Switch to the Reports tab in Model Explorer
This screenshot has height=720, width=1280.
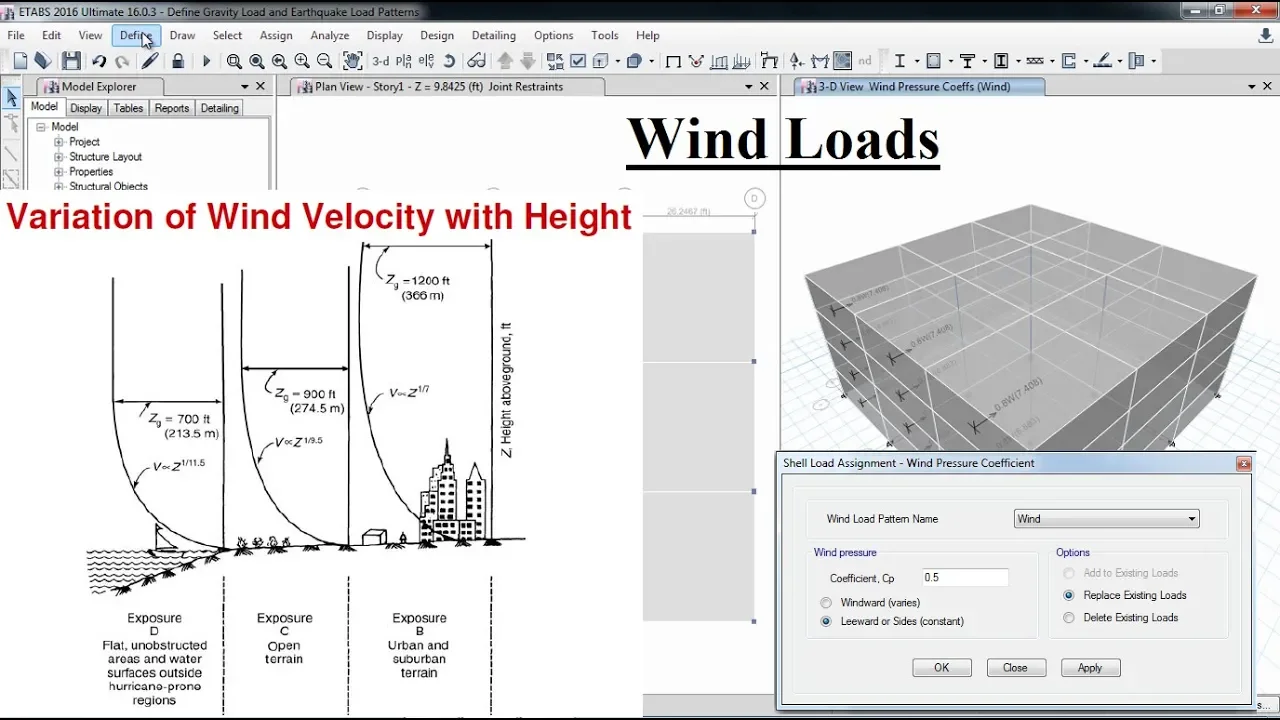click(x=171, y=108)
